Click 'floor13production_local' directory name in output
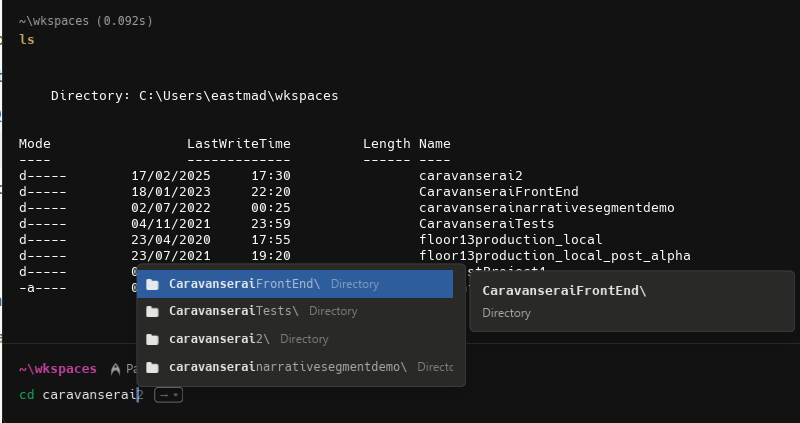Viewport: 800px width, 423px height. click(x=510, y=240)
